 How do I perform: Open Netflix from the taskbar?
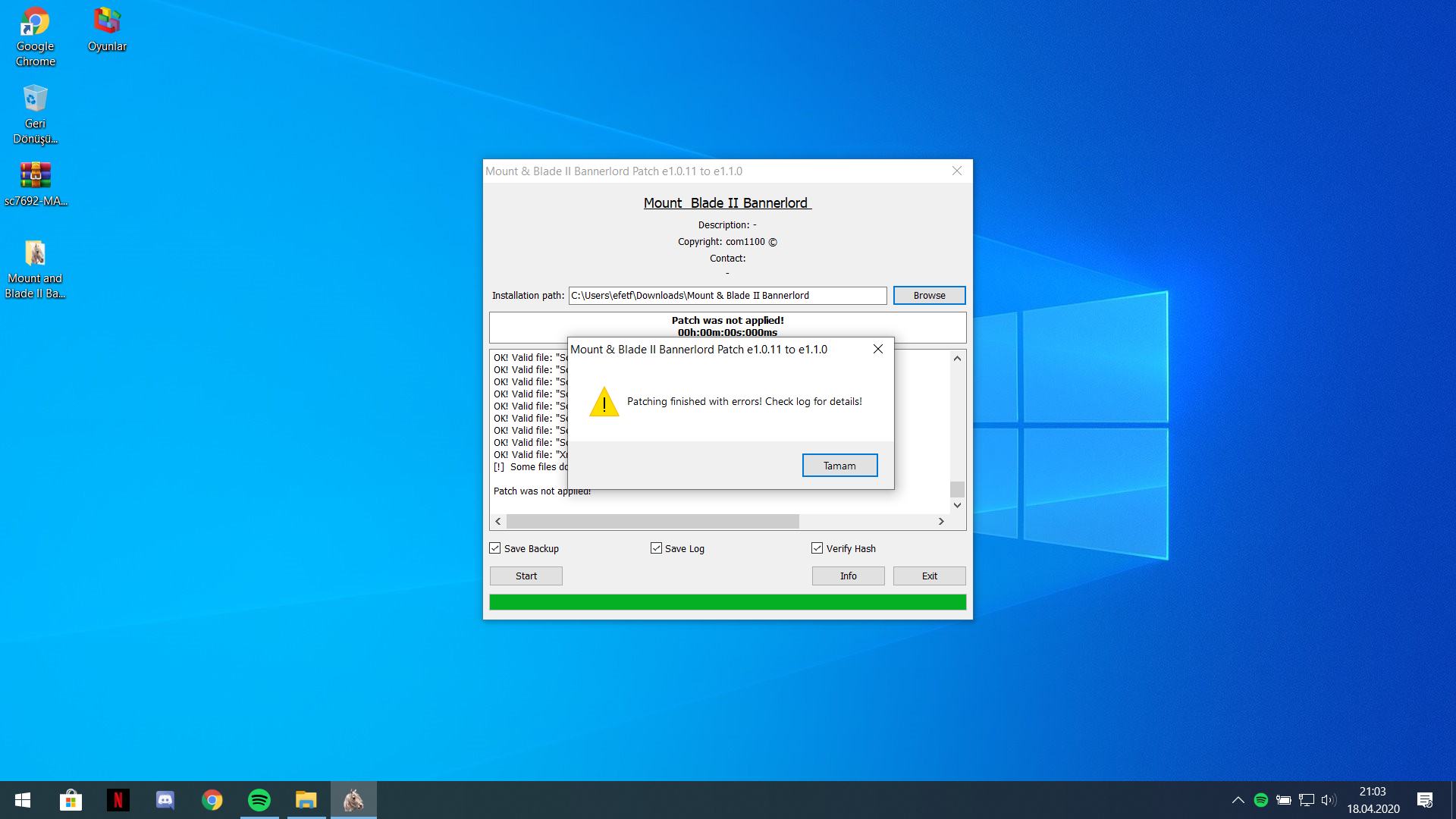coord(118,800)
